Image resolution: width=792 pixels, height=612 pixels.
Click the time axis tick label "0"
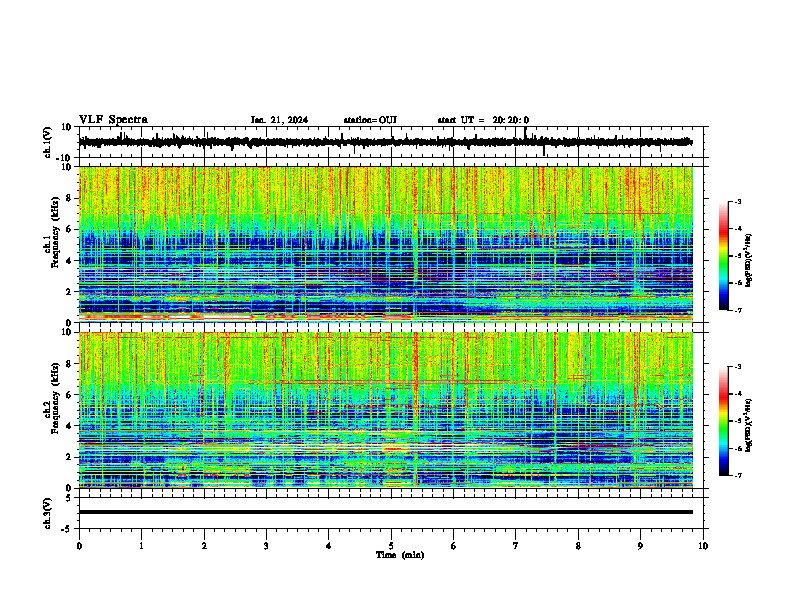79,546
